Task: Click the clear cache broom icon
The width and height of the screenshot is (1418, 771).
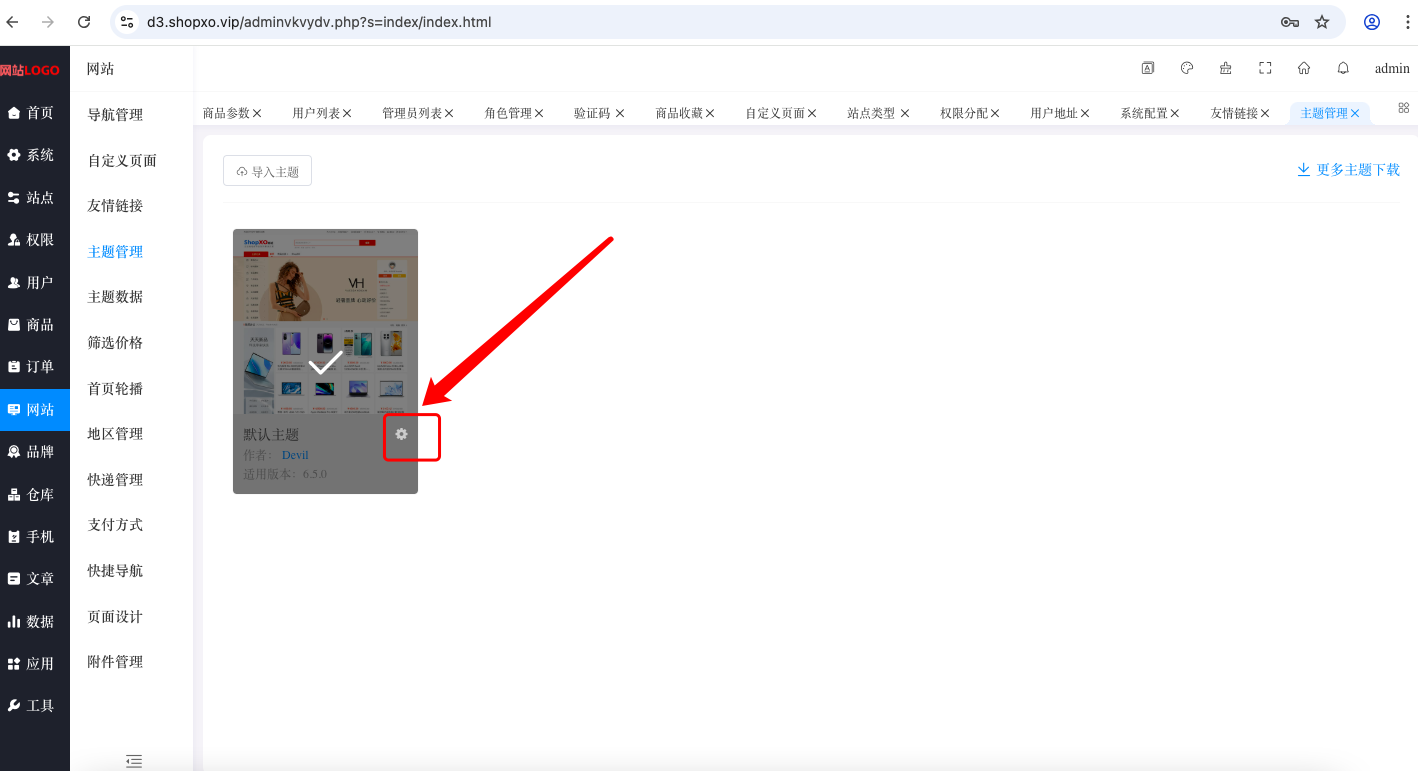Action: pyautogui.click(x=1226, y=68)
